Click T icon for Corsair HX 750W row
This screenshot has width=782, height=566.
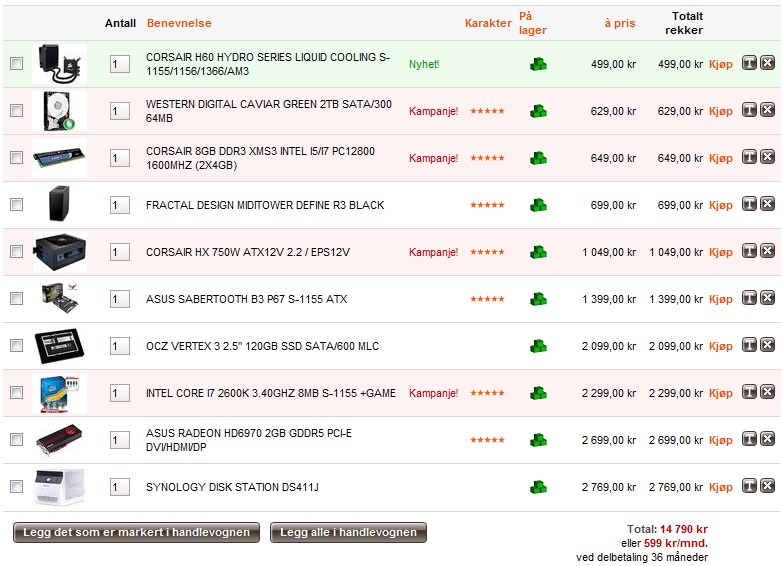click(749, 251)
